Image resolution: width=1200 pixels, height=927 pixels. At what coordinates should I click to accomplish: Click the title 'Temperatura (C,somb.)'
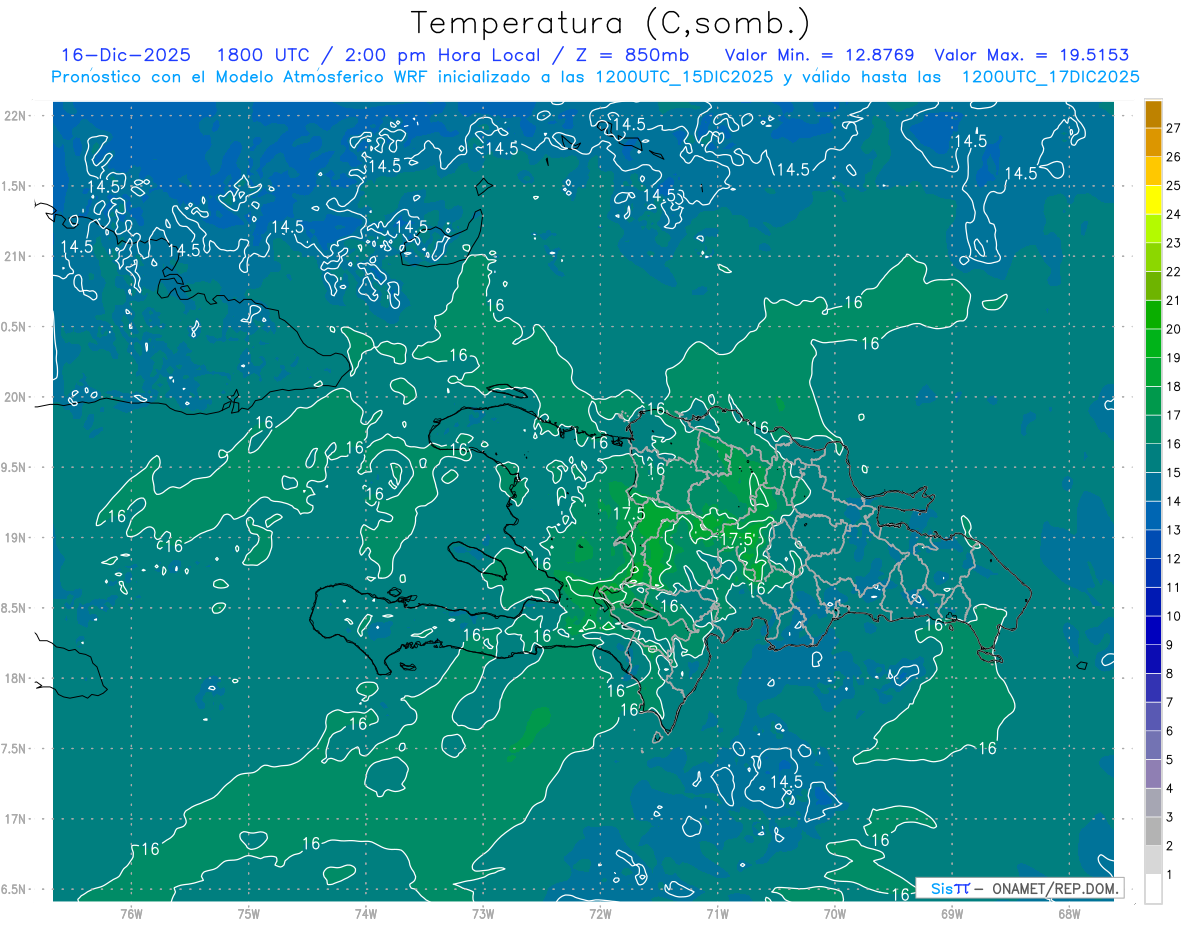point(611,23)
